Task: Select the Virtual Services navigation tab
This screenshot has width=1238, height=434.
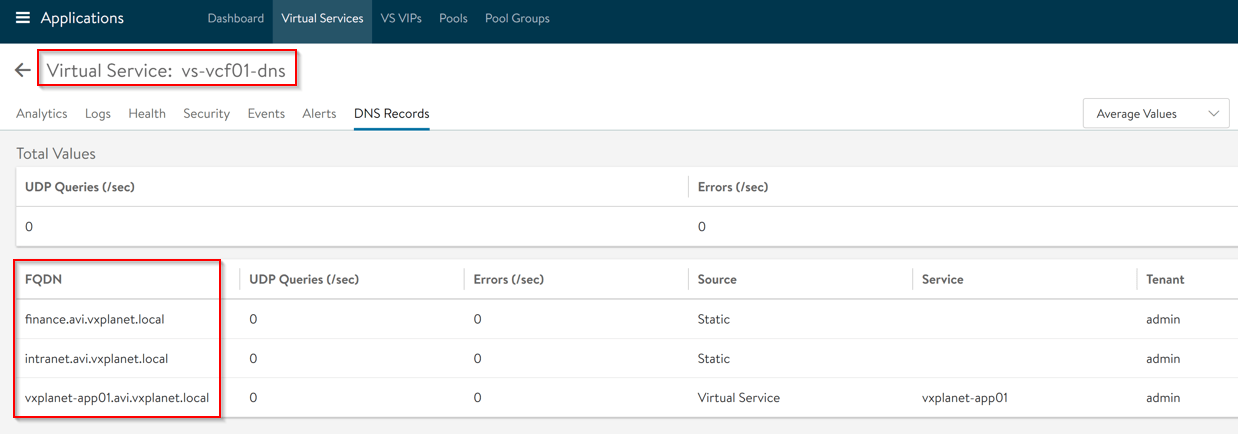Action: [x=322, y=18]
